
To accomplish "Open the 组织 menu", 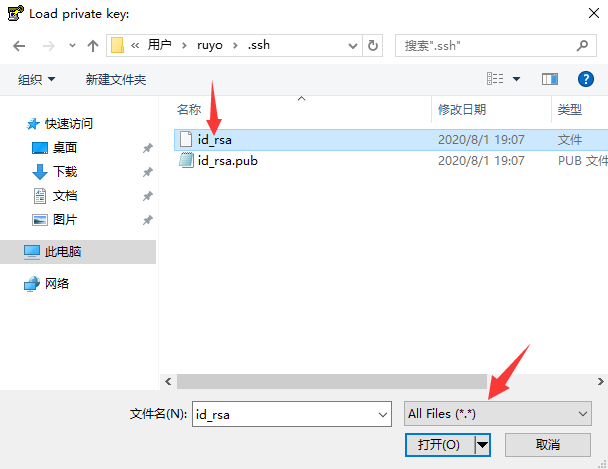I will click(36, 79).
